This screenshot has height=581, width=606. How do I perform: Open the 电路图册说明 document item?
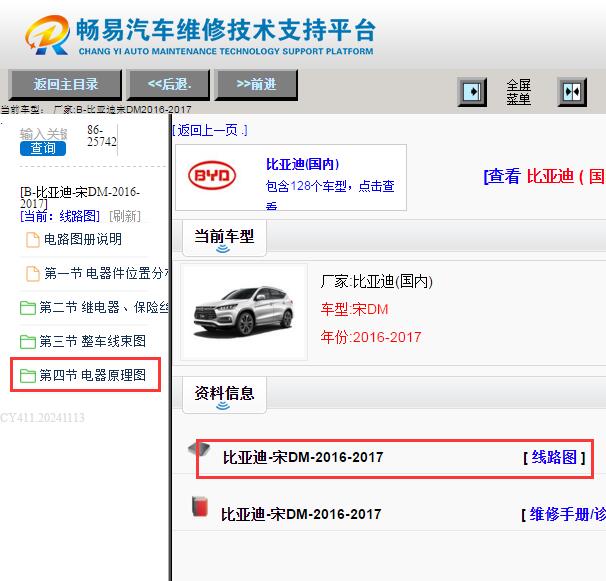click(x=83, y=239)
